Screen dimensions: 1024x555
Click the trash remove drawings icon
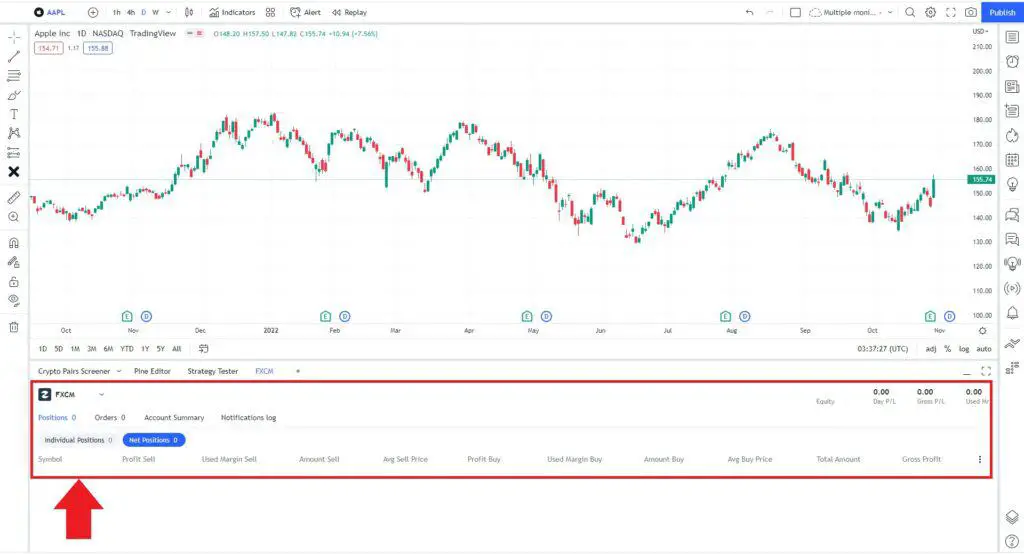pyautogui.click(x=14, y=327)
